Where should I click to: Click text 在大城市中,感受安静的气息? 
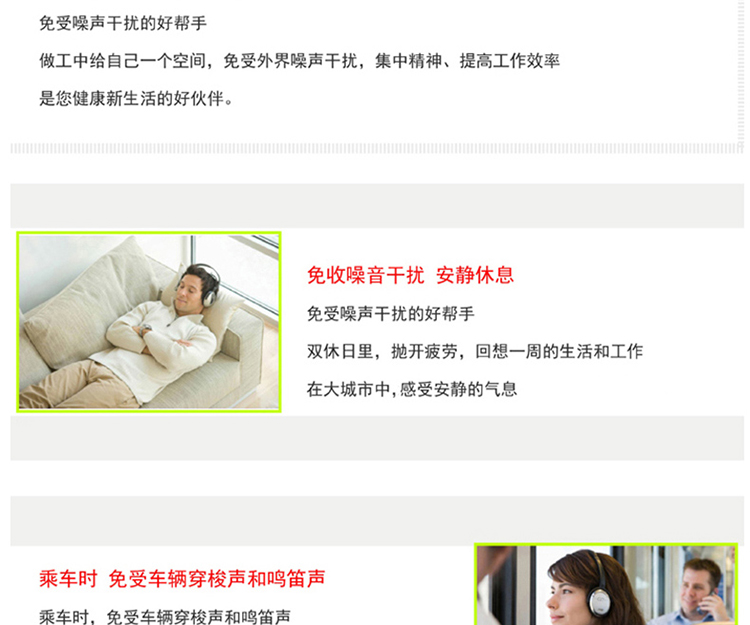tap(412, 389)
